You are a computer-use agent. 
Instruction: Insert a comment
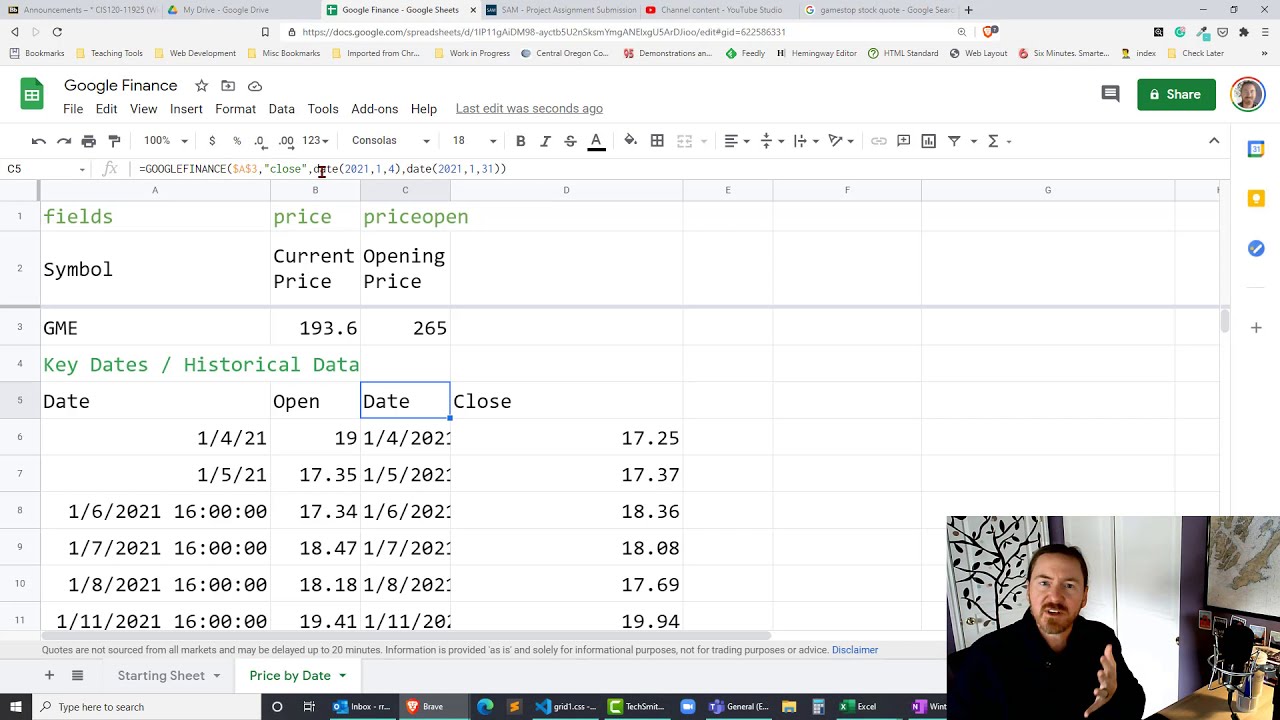[x=904, y=141]
